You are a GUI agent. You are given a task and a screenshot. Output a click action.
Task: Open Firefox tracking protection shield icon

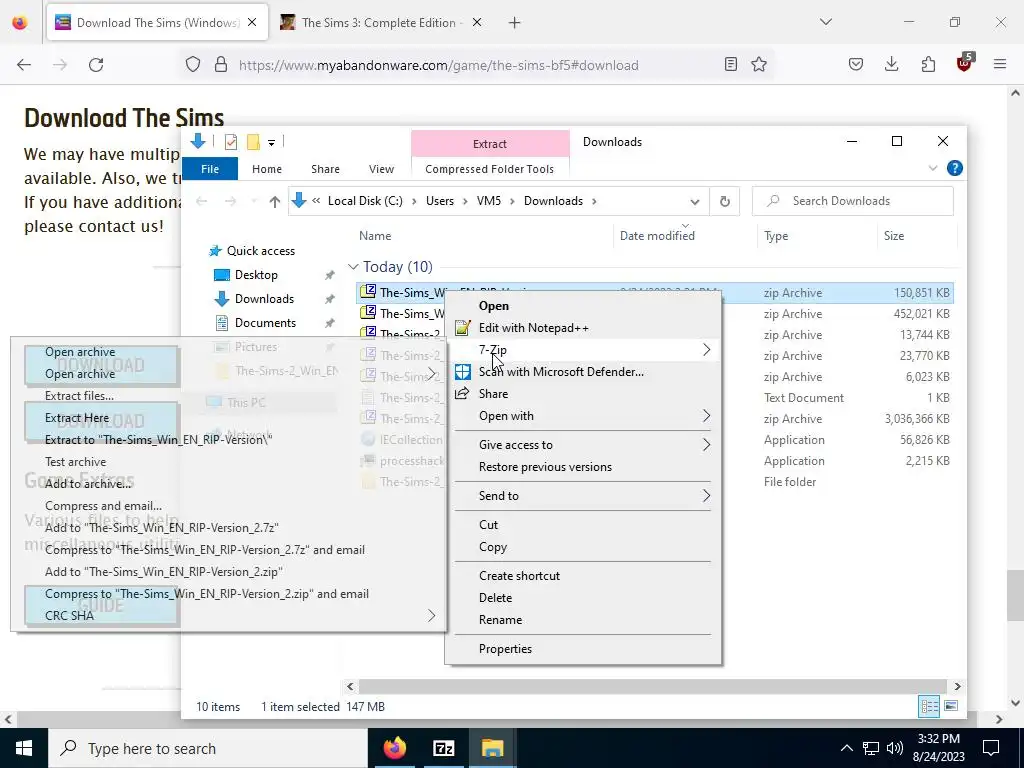193,65
